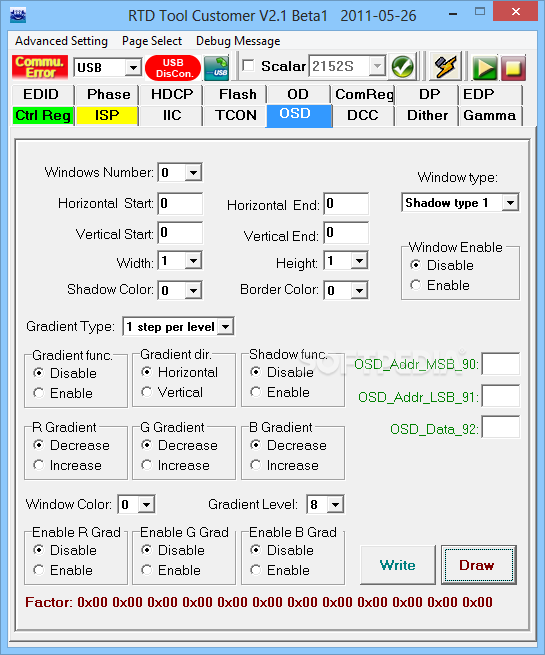Switch to the TCON tab

236,115
